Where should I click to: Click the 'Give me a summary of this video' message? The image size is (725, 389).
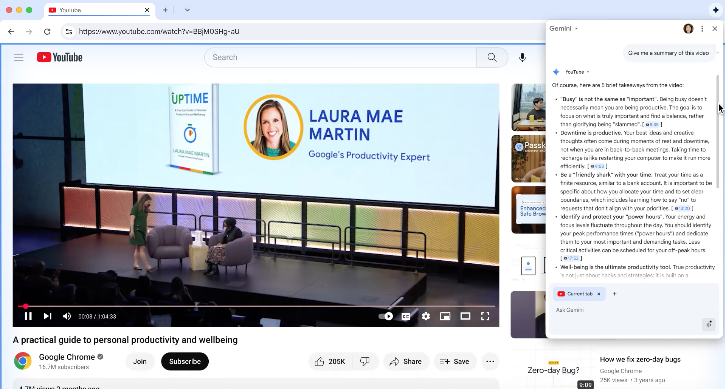(669, 53)
